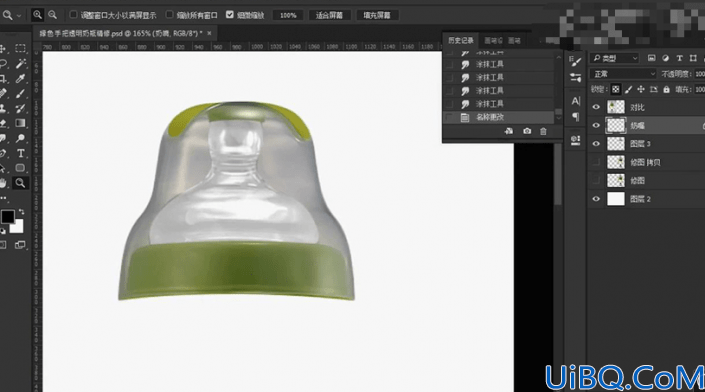This screenshot has width=705, height=392.
Task: Toggle lock transparent pixels
Action: 616,89
